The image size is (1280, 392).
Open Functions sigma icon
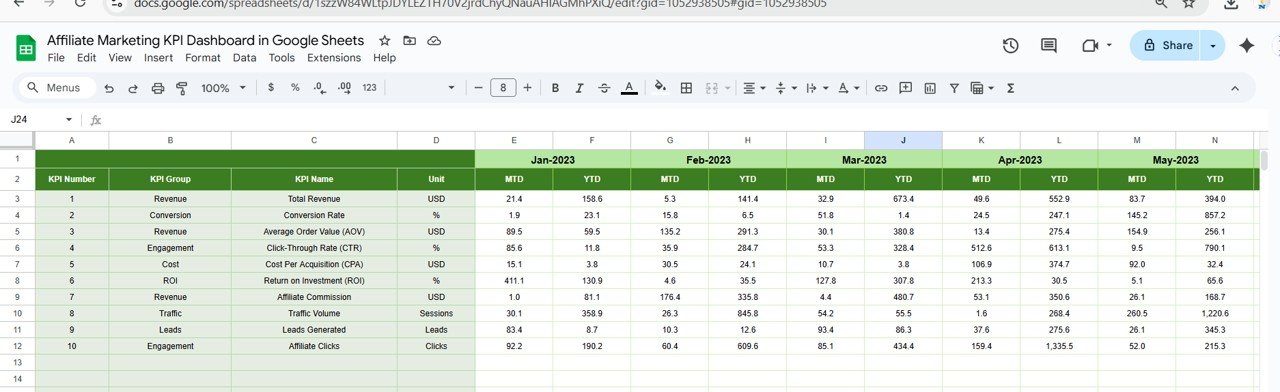tap(1010, 88)
